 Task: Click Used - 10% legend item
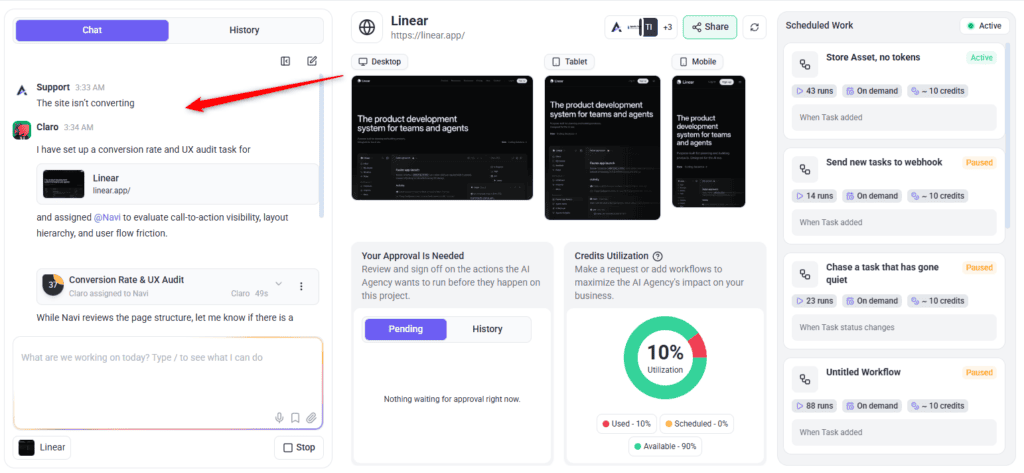626,423
